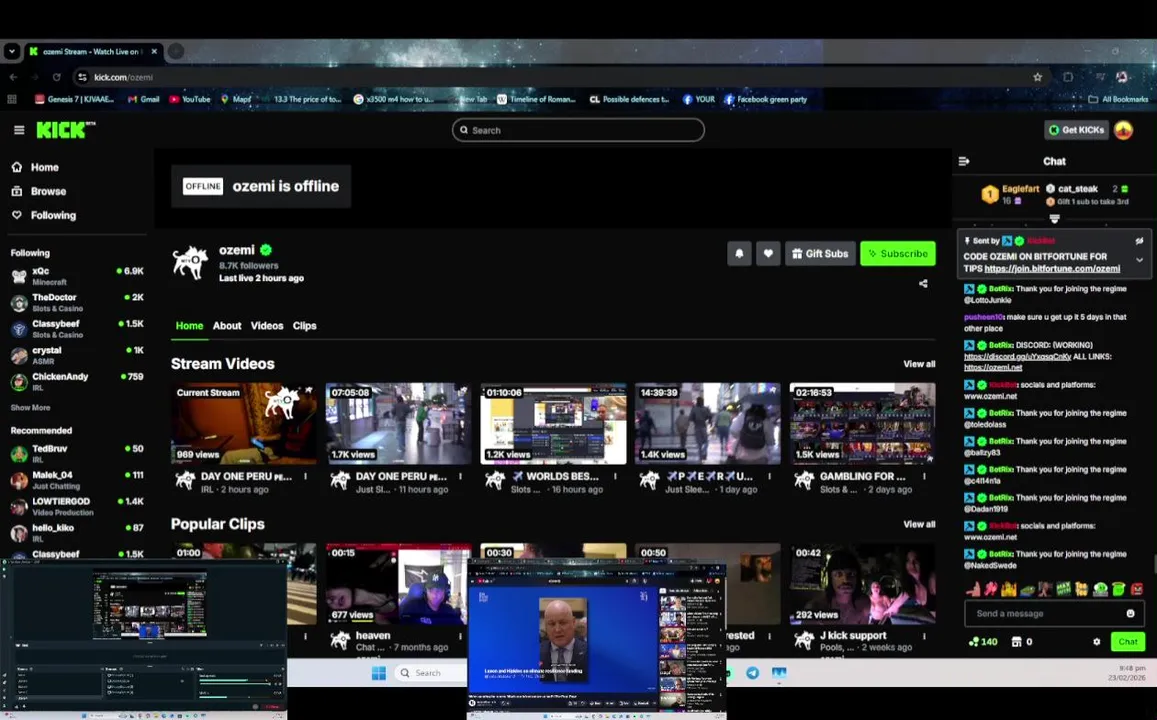This screenshot has width=1157, height=720.
Task: Select the Home channel tab
Action: [x=189, y=325]
